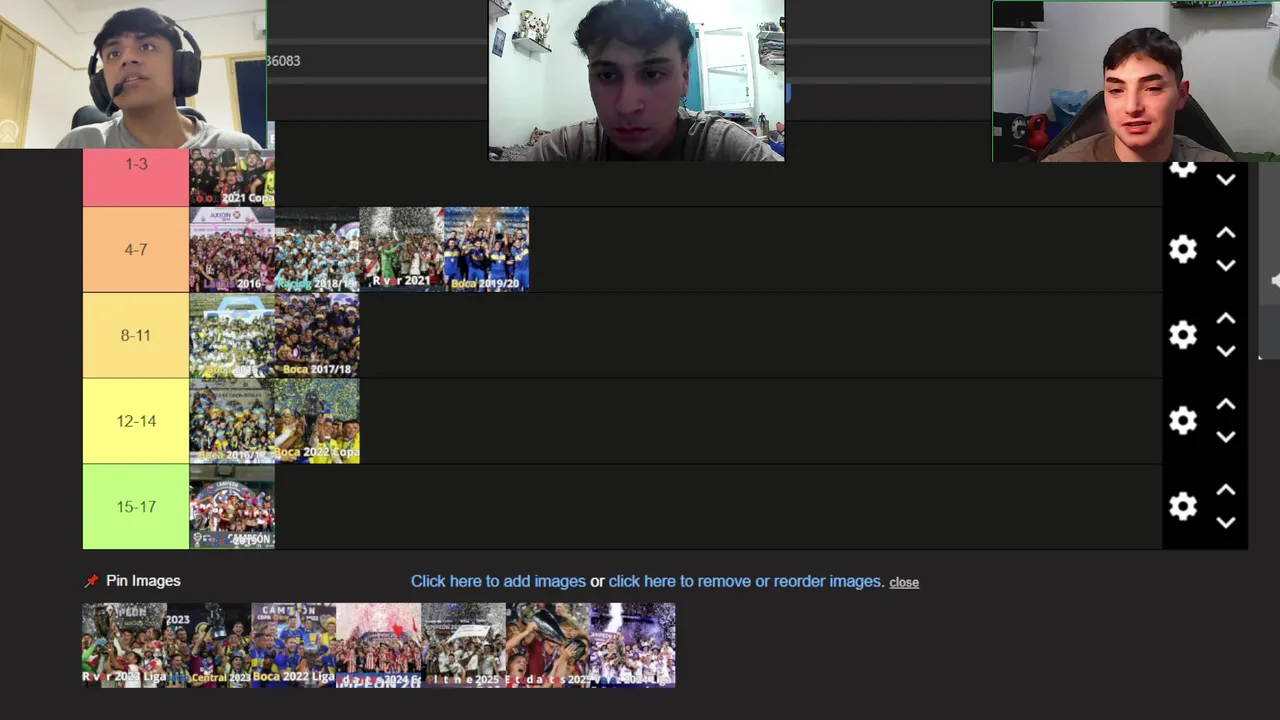Pick the Racing 2018/19 image
The width and height of the screenshot is (1280, 720).
pos(317,249)
